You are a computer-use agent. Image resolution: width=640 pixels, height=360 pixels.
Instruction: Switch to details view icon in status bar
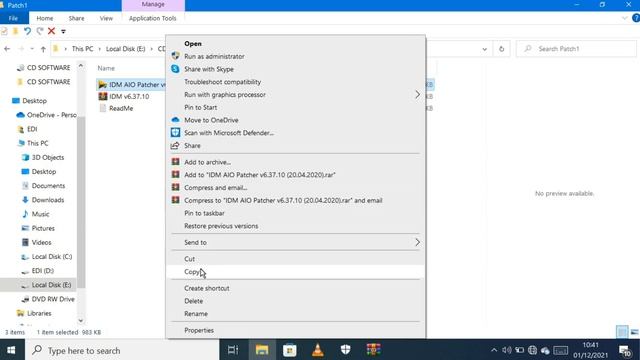622,332
